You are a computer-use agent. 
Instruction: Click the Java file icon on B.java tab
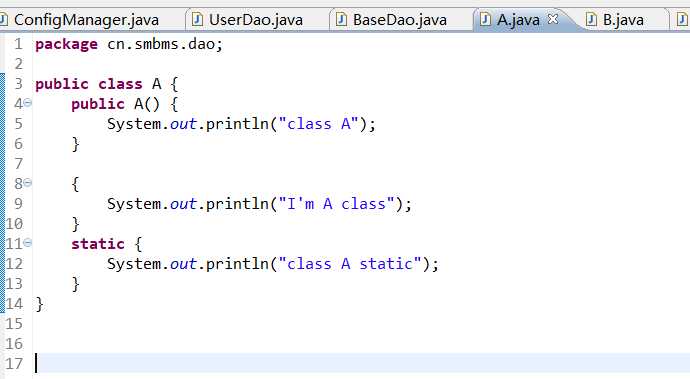click(x=591, y=19)
